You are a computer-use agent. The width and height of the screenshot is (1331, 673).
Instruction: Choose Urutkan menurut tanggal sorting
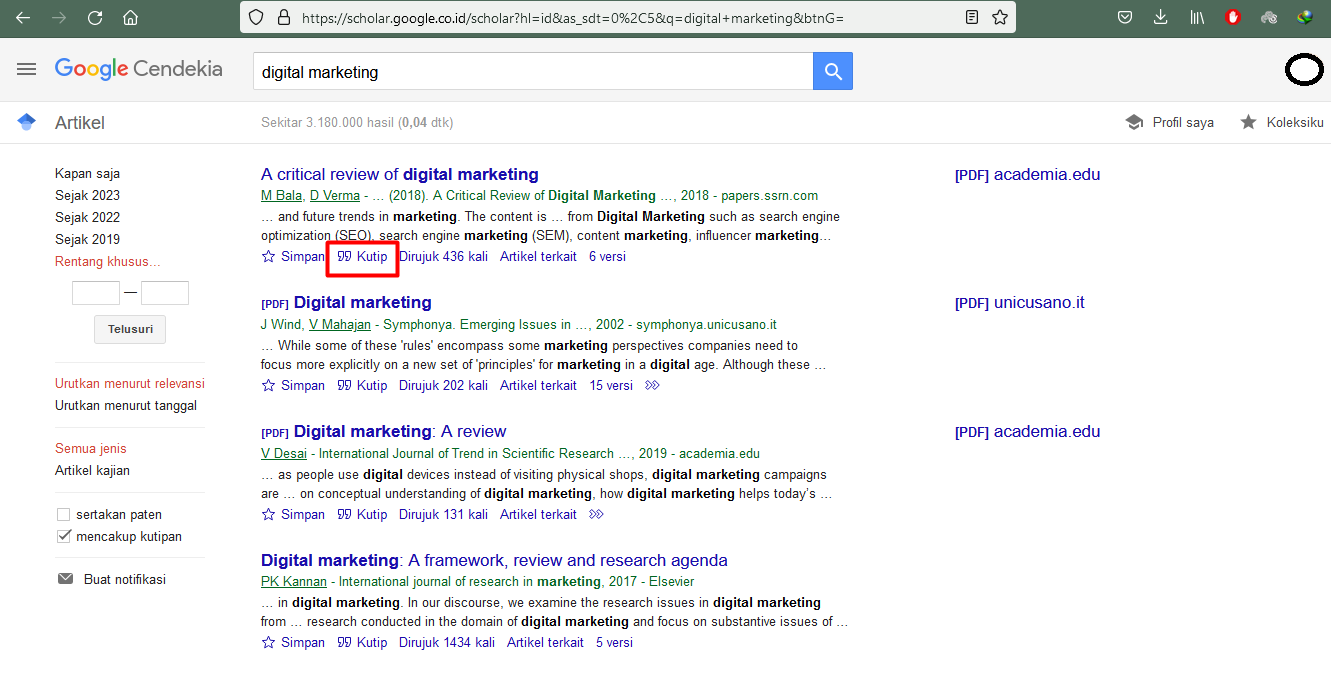tap(126, 405)
